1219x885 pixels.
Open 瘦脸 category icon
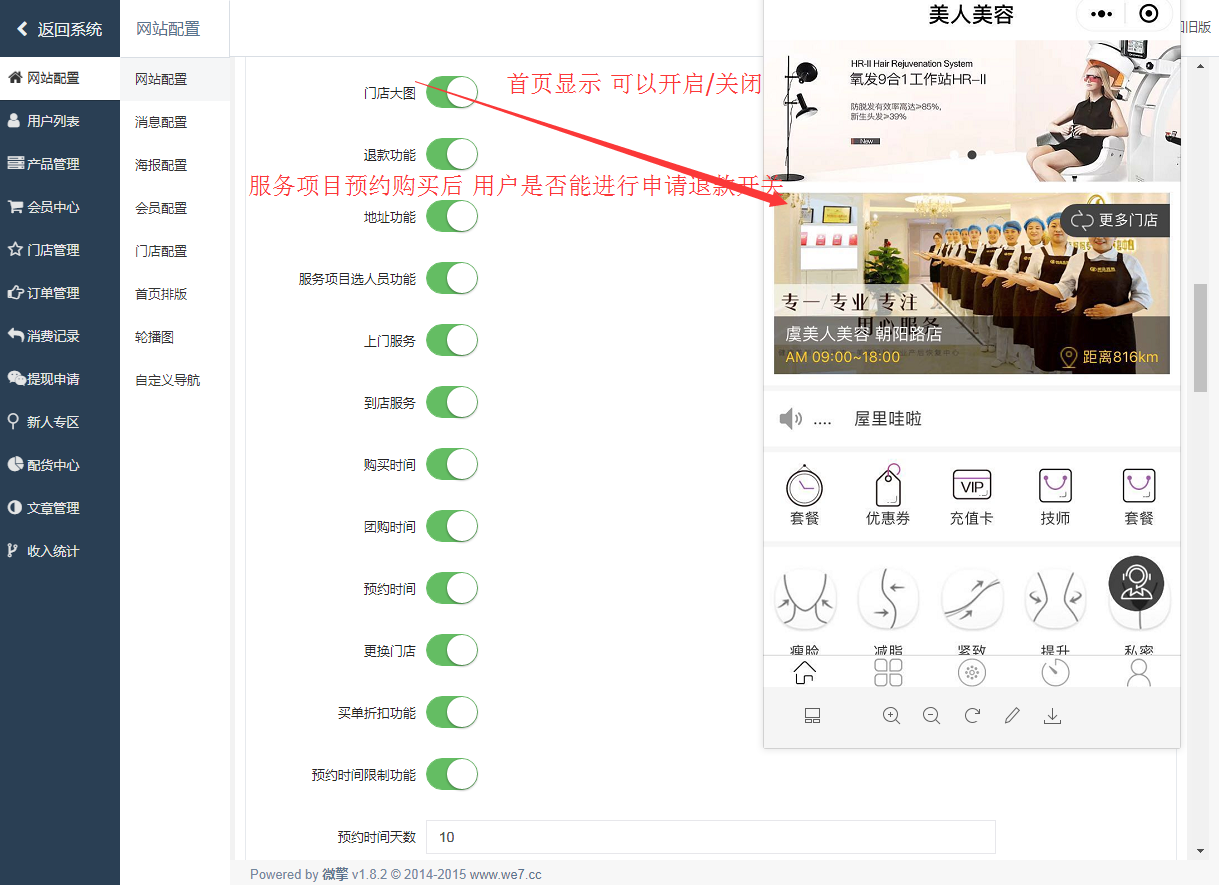pos(805,600)
